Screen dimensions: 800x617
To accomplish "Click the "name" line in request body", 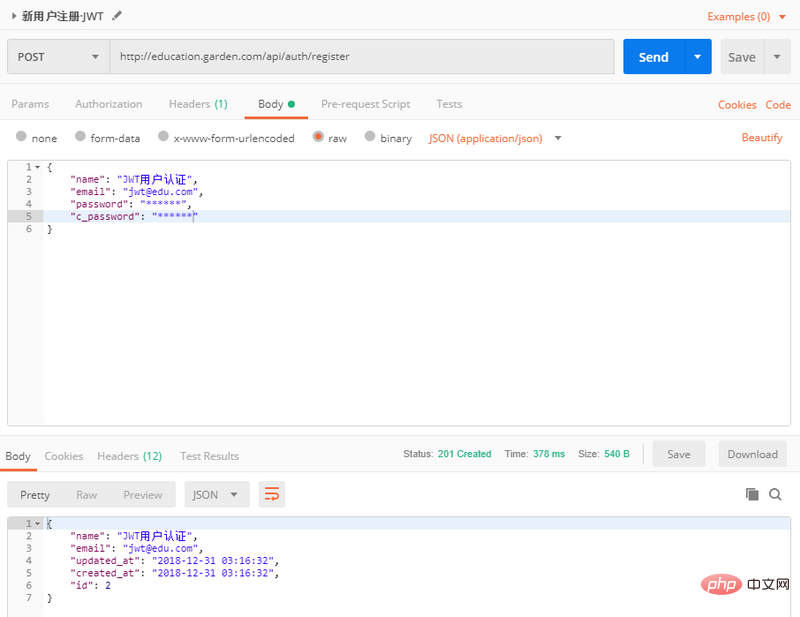I will point(416,180).
